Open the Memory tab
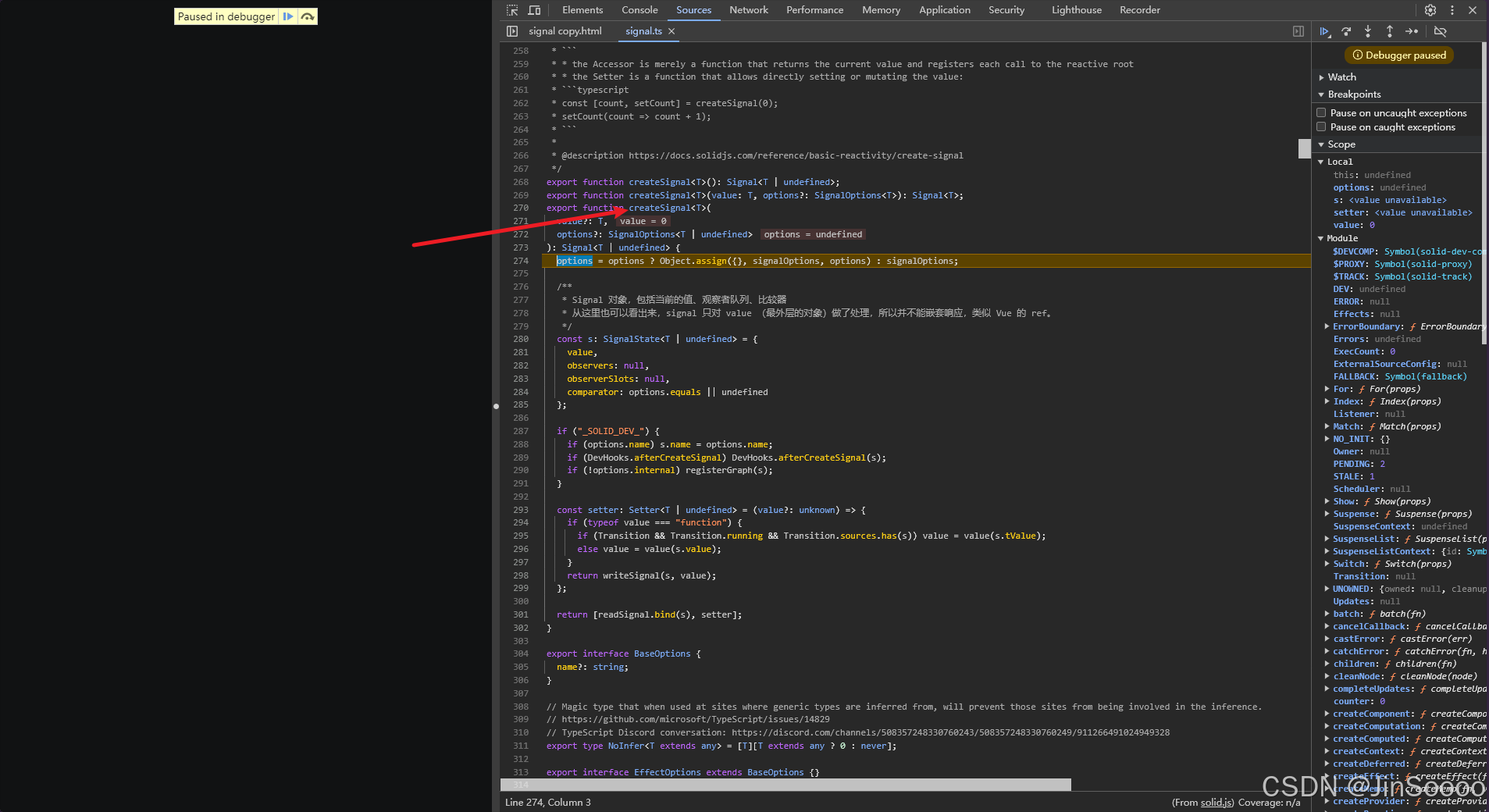This screenshot has width=1489, height=812. click(x=881, y=10)
